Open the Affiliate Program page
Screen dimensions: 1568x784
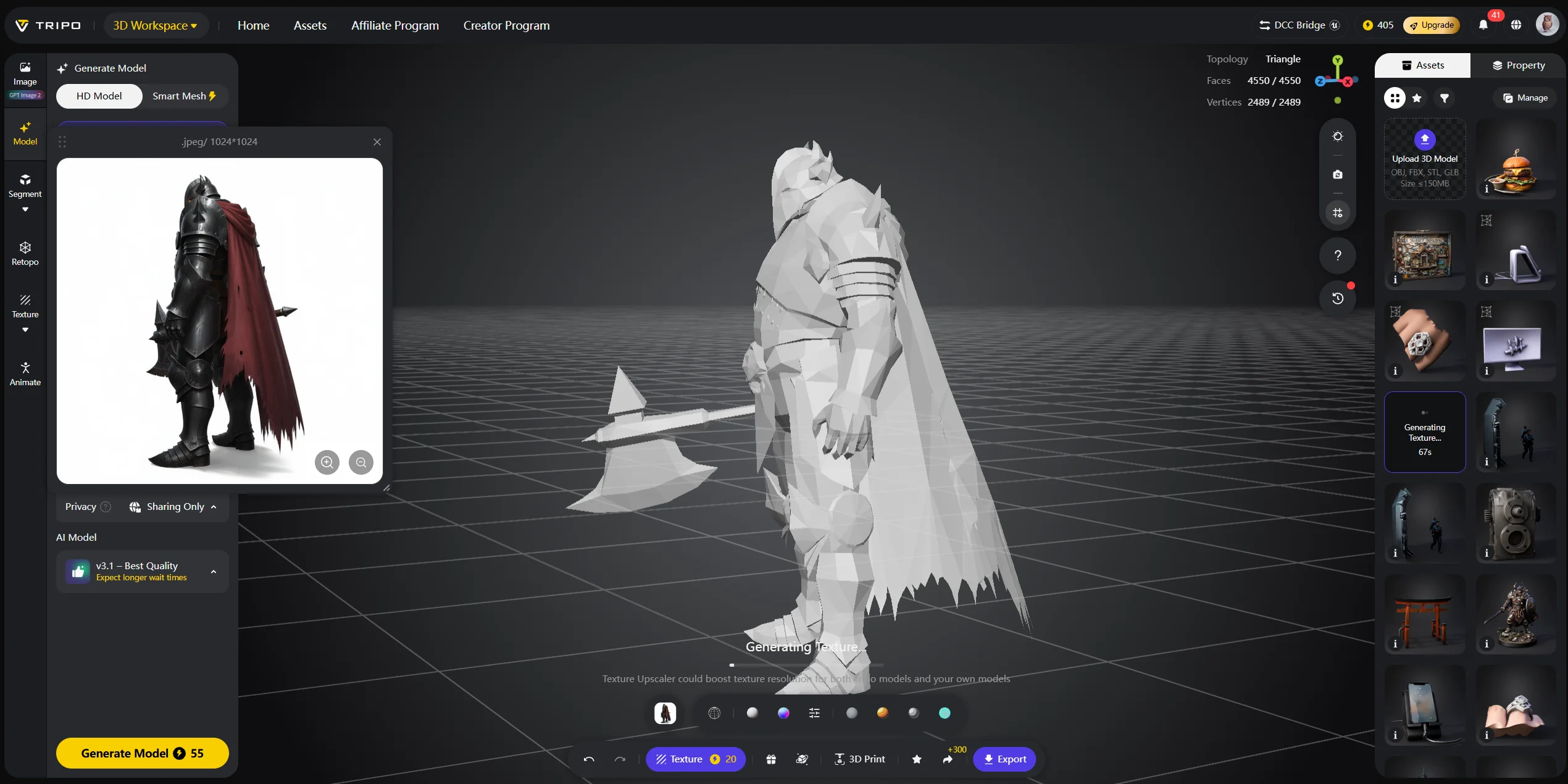[x=395, y=25]
